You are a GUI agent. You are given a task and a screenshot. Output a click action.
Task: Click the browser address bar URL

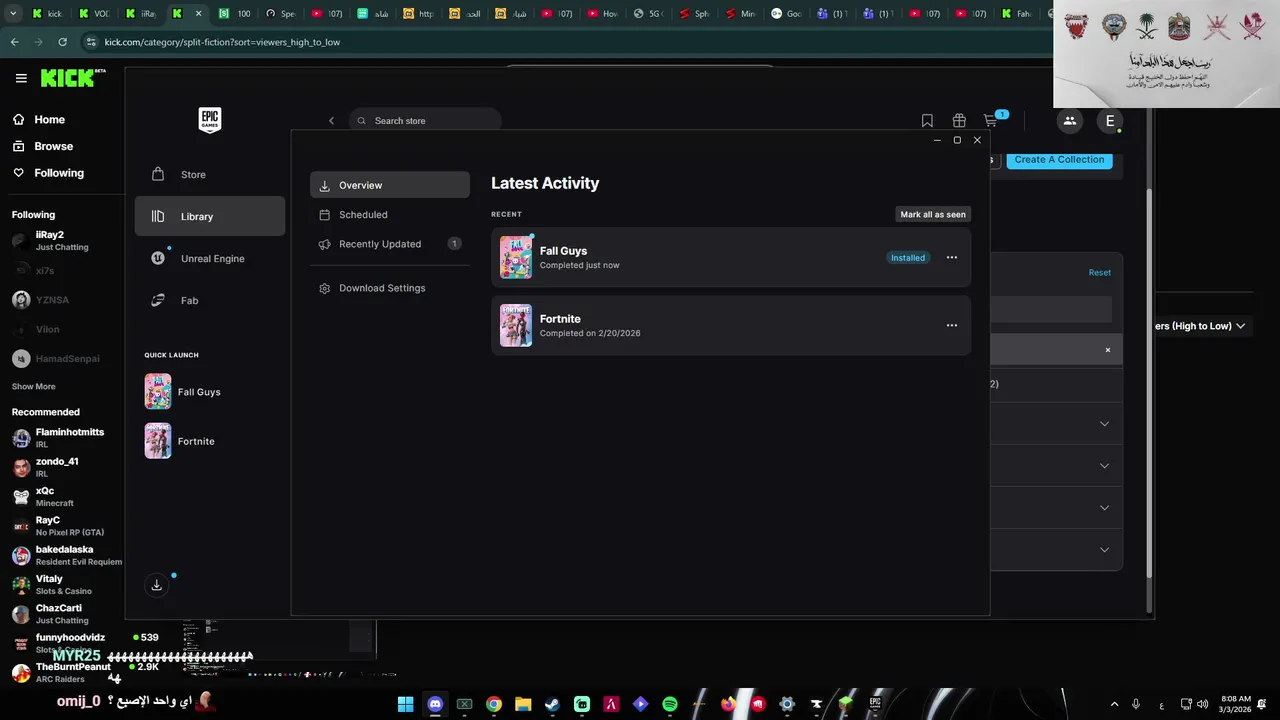[222, 42]
